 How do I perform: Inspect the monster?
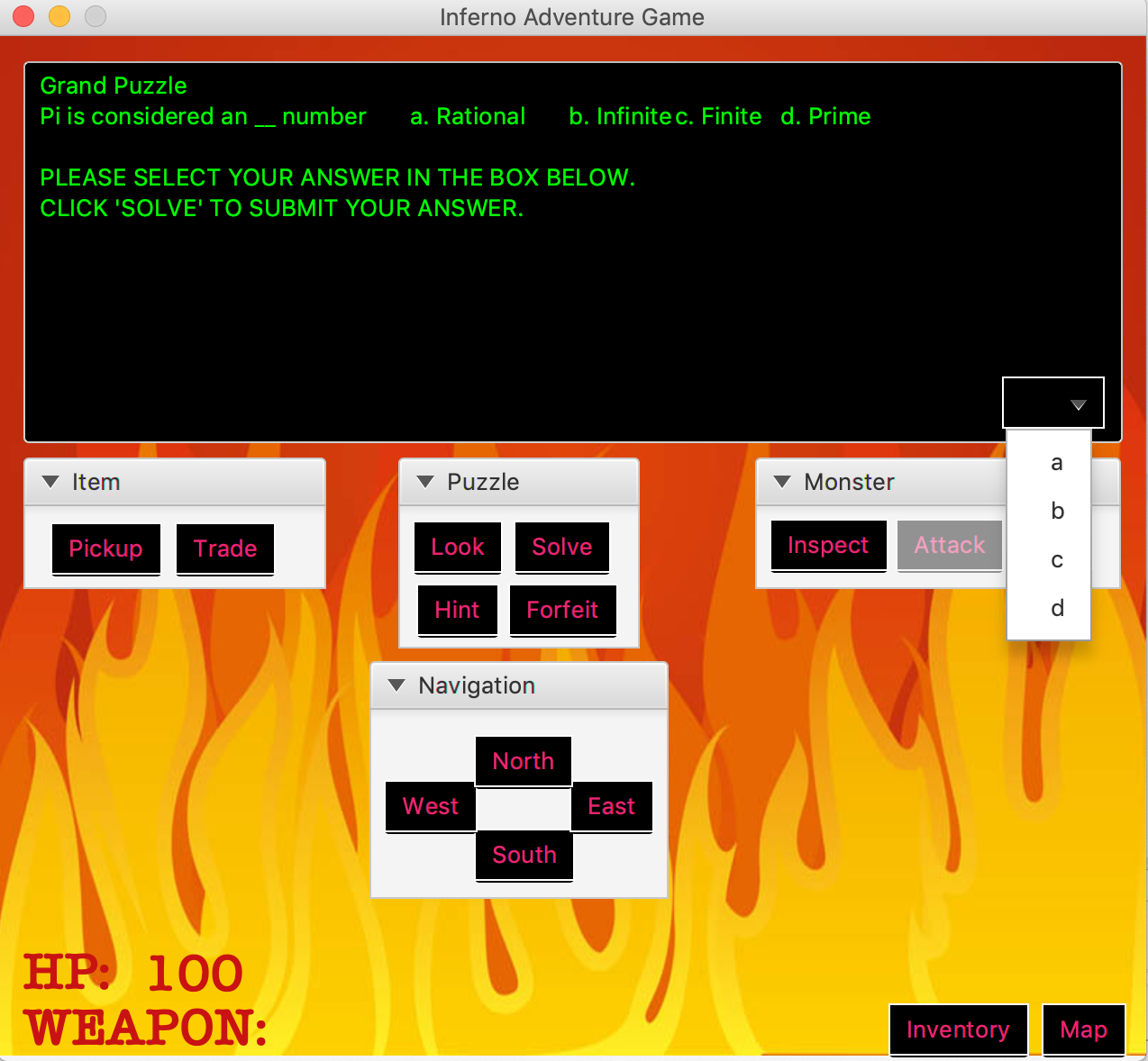tap(828, 545)
